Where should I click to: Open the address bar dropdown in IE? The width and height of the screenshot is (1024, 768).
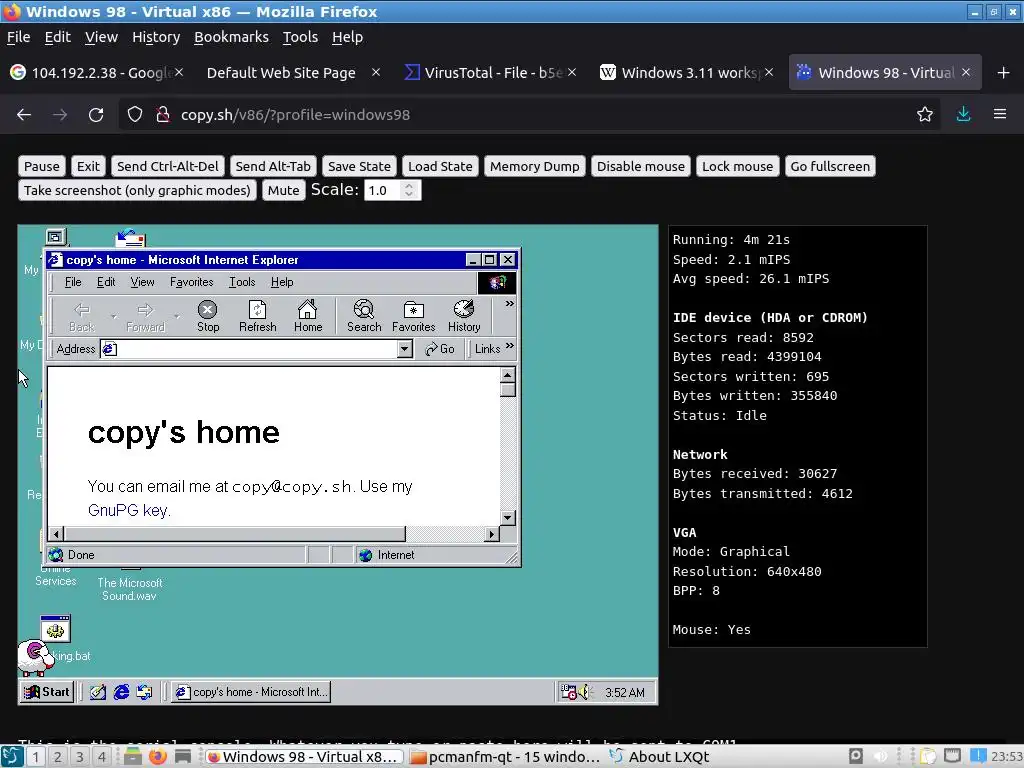point(405,349)
